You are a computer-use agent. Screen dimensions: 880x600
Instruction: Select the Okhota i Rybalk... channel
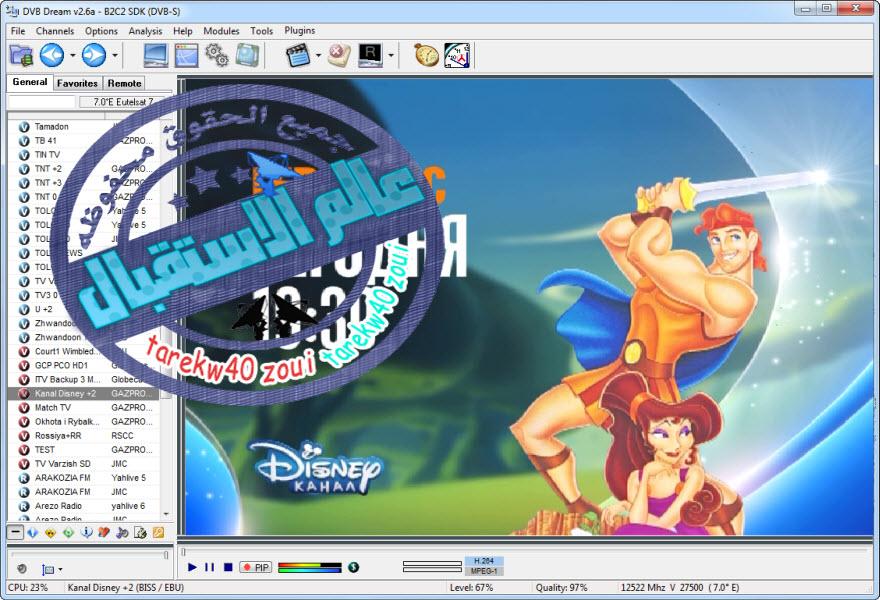click(84, 422)
